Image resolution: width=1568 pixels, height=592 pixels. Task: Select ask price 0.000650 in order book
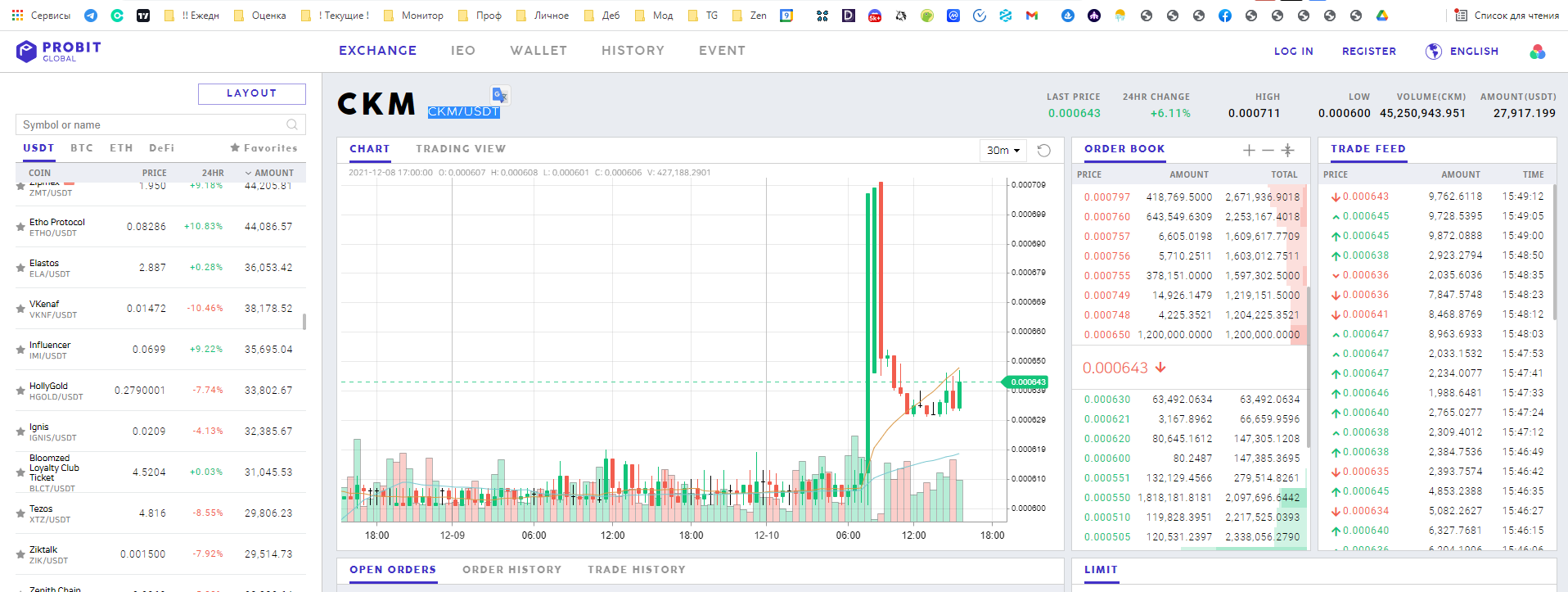tap(1106, 335)
